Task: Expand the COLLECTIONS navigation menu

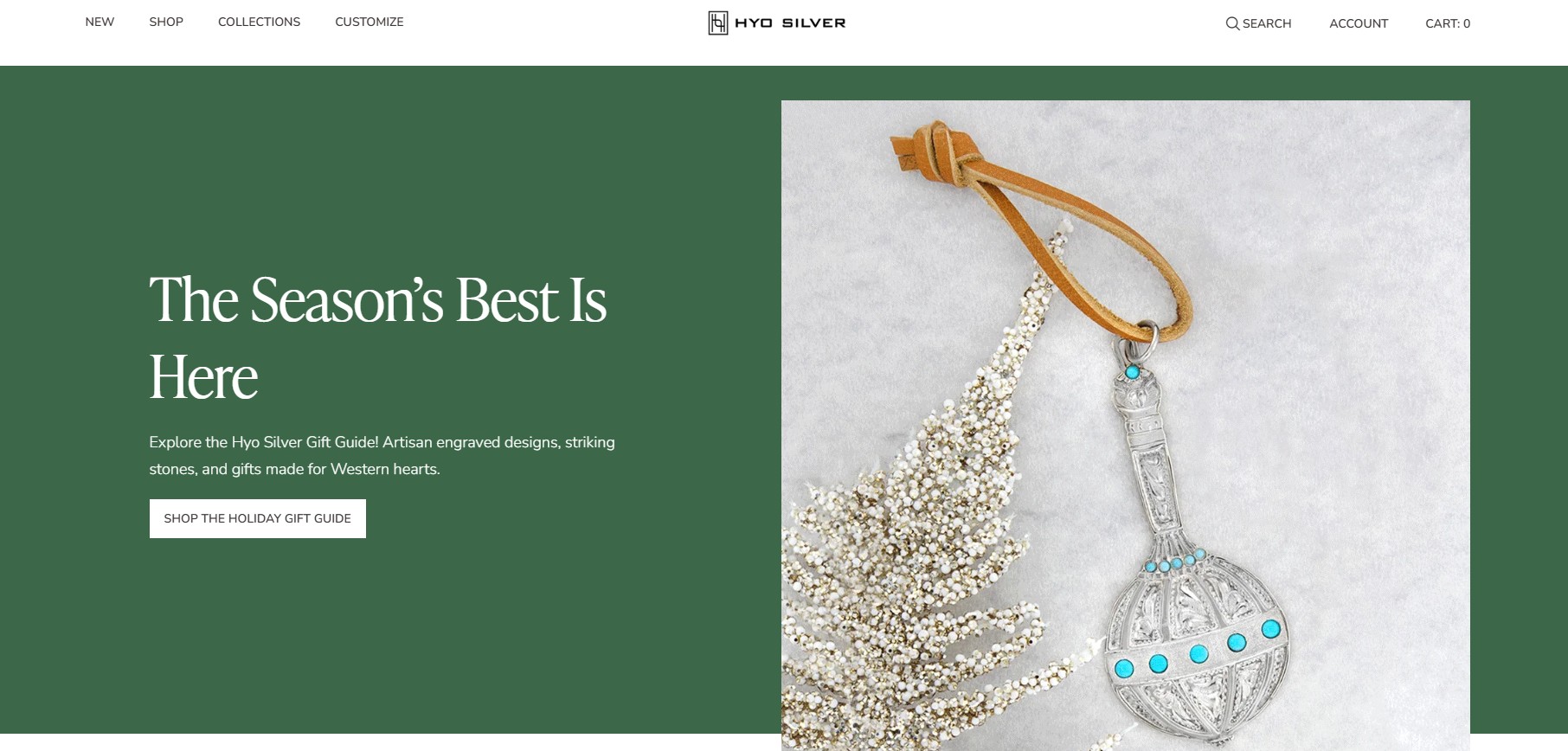Action: (x=259, y=22)
